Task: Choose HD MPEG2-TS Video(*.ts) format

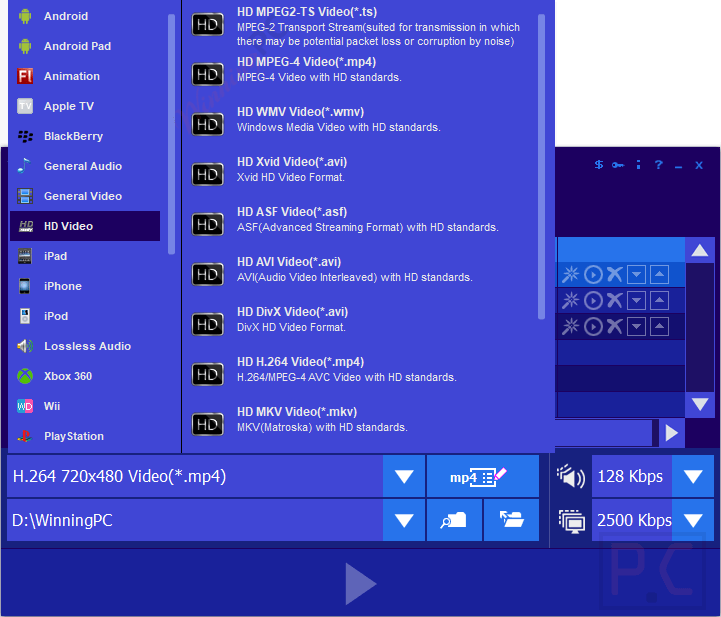Action: point(361,25)
